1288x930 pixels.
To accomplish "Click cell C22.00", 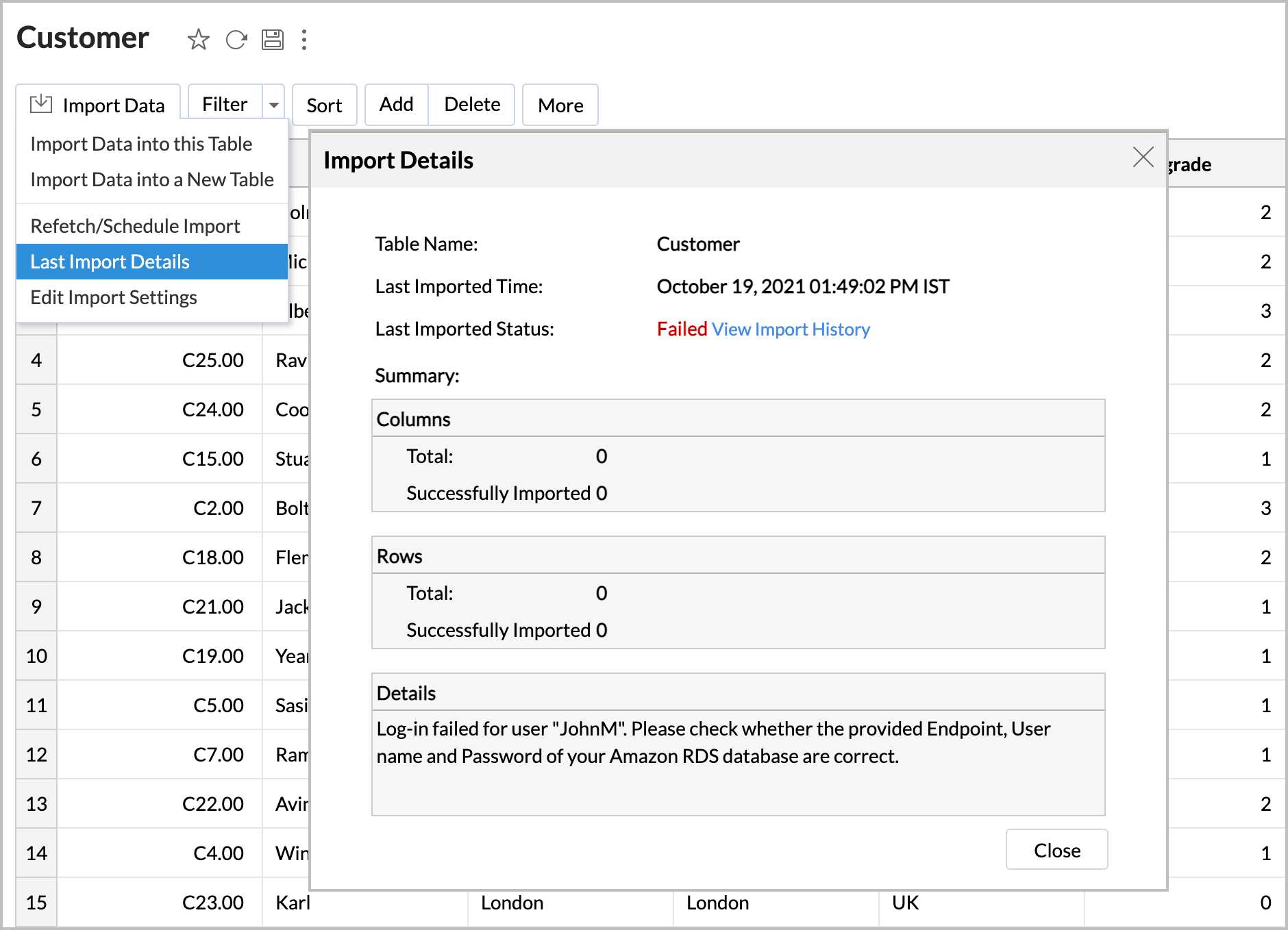I will 160,804.
